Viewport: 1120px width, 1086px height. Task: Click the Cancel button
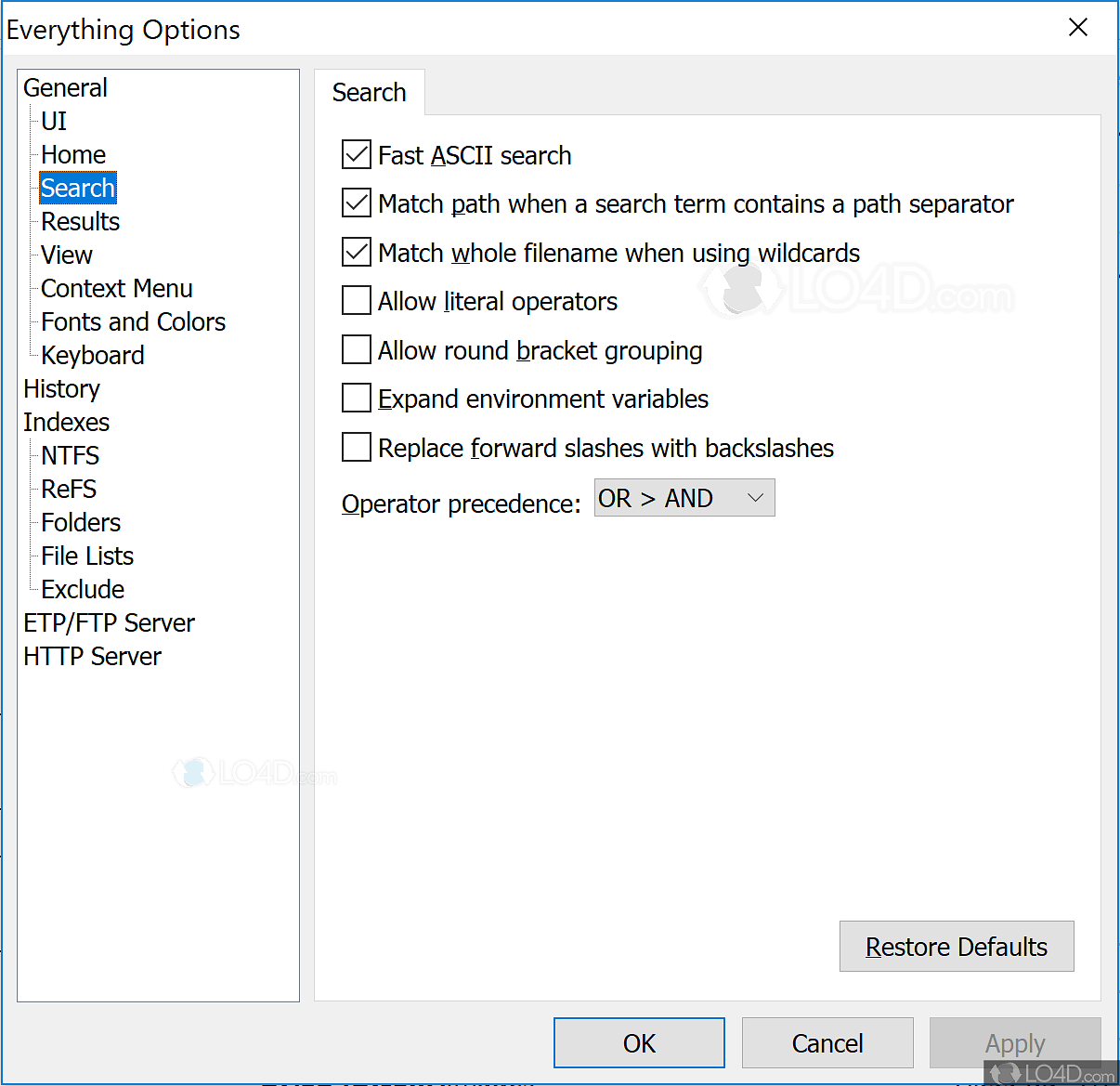click(827, 1043)
